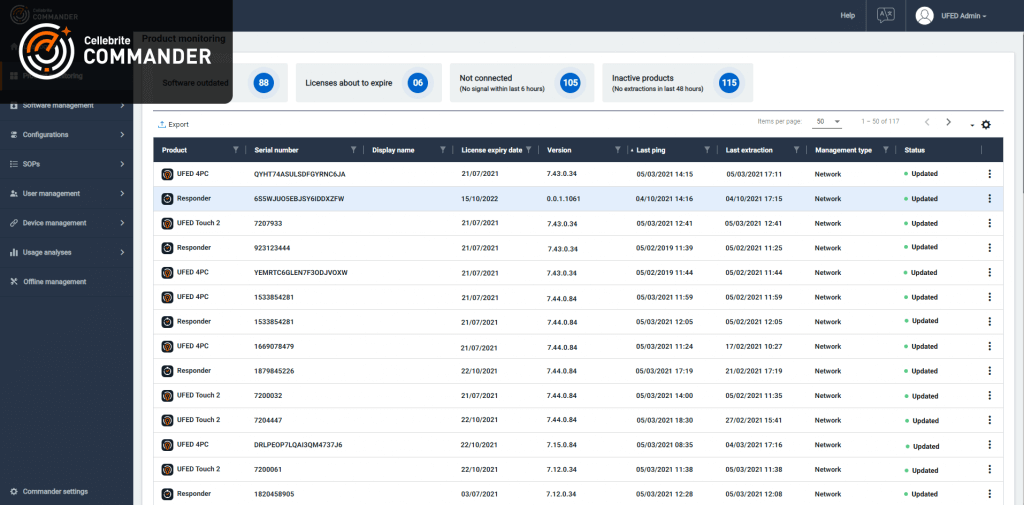Filter by Inactive products card

[x=677, y=83]
